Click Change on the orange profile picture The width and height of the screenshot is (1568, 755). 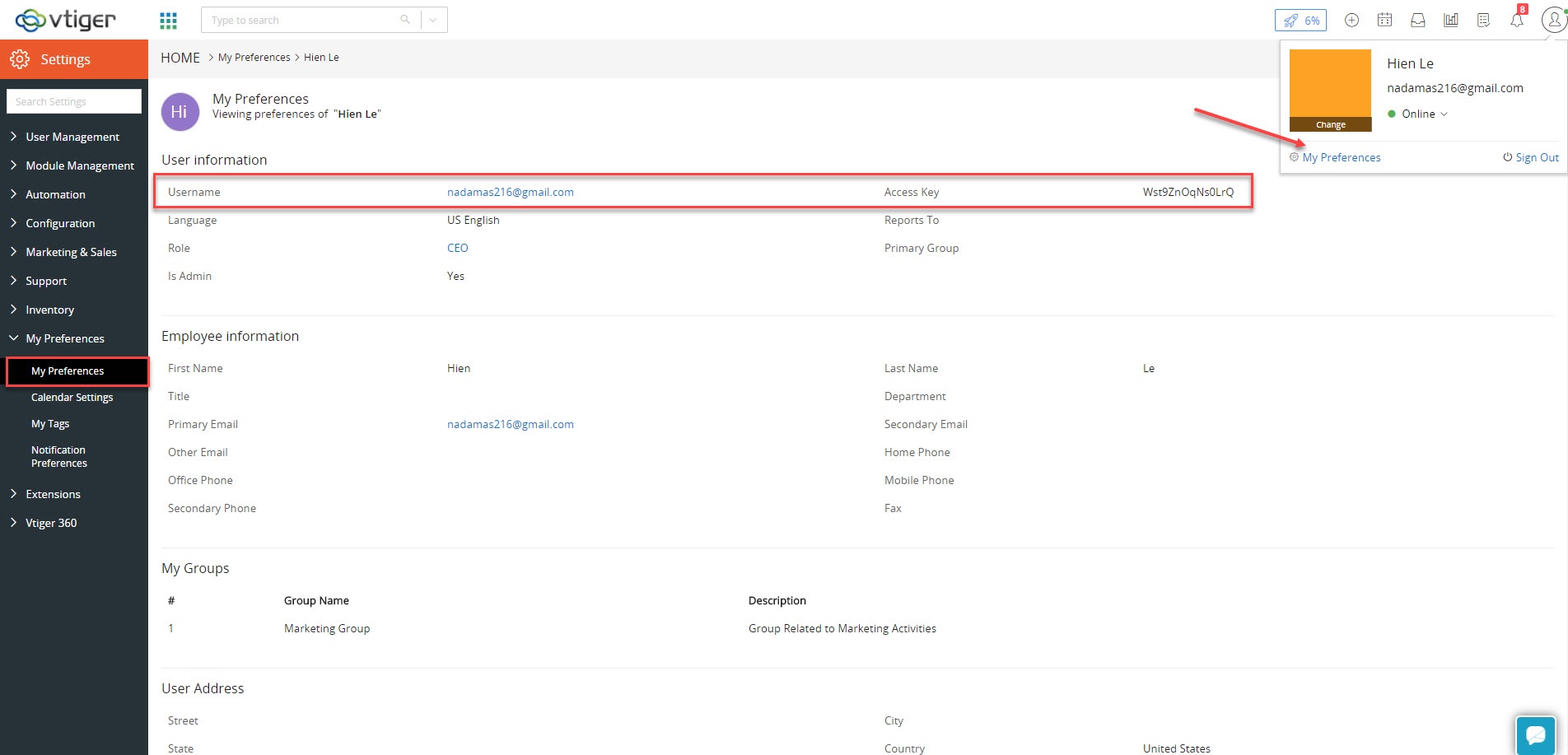click(x=1330, y=124)
